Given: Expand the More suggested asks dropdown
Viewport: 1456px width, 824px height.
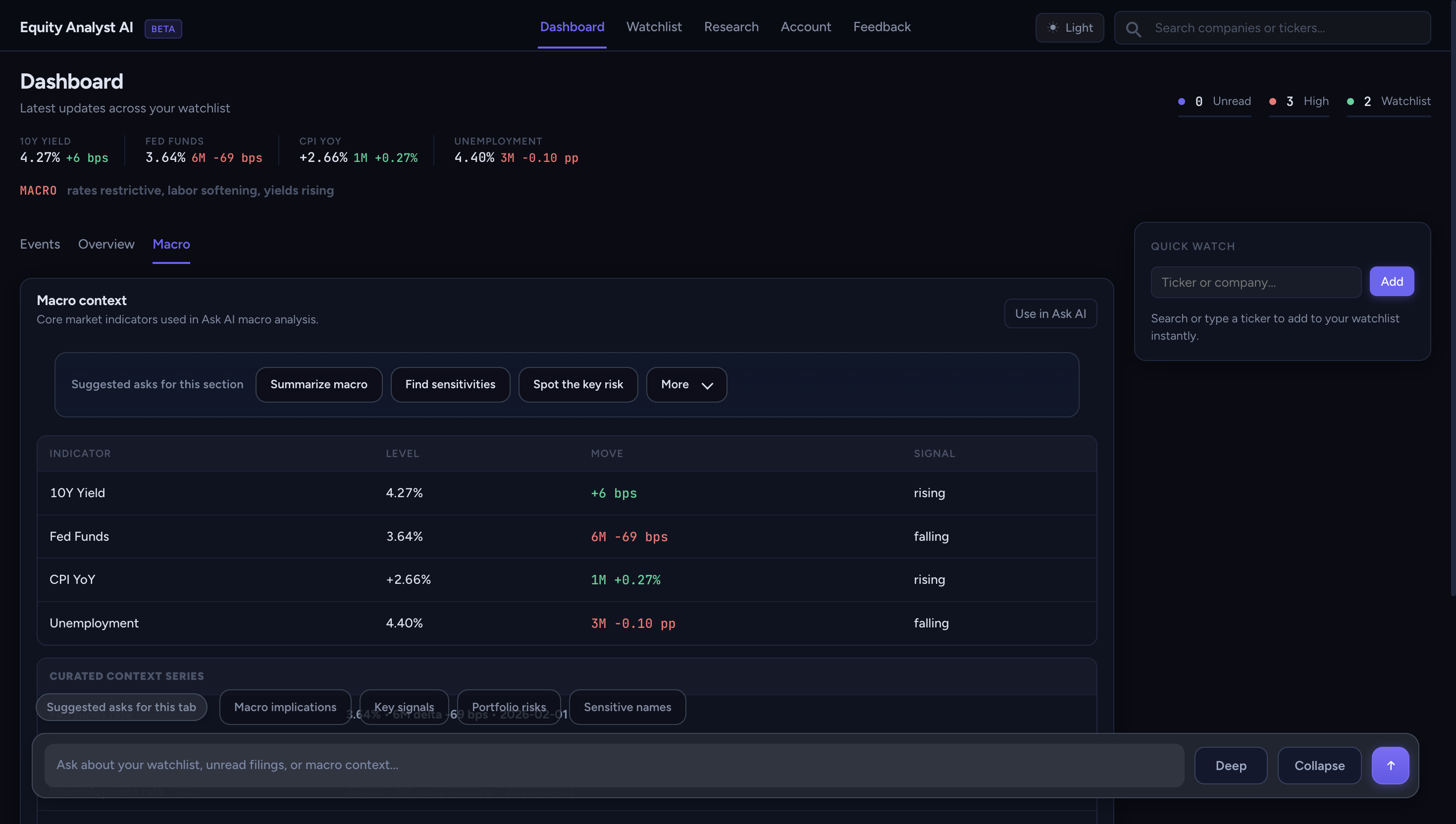Looking at the screenshot, I should [686, 384].
